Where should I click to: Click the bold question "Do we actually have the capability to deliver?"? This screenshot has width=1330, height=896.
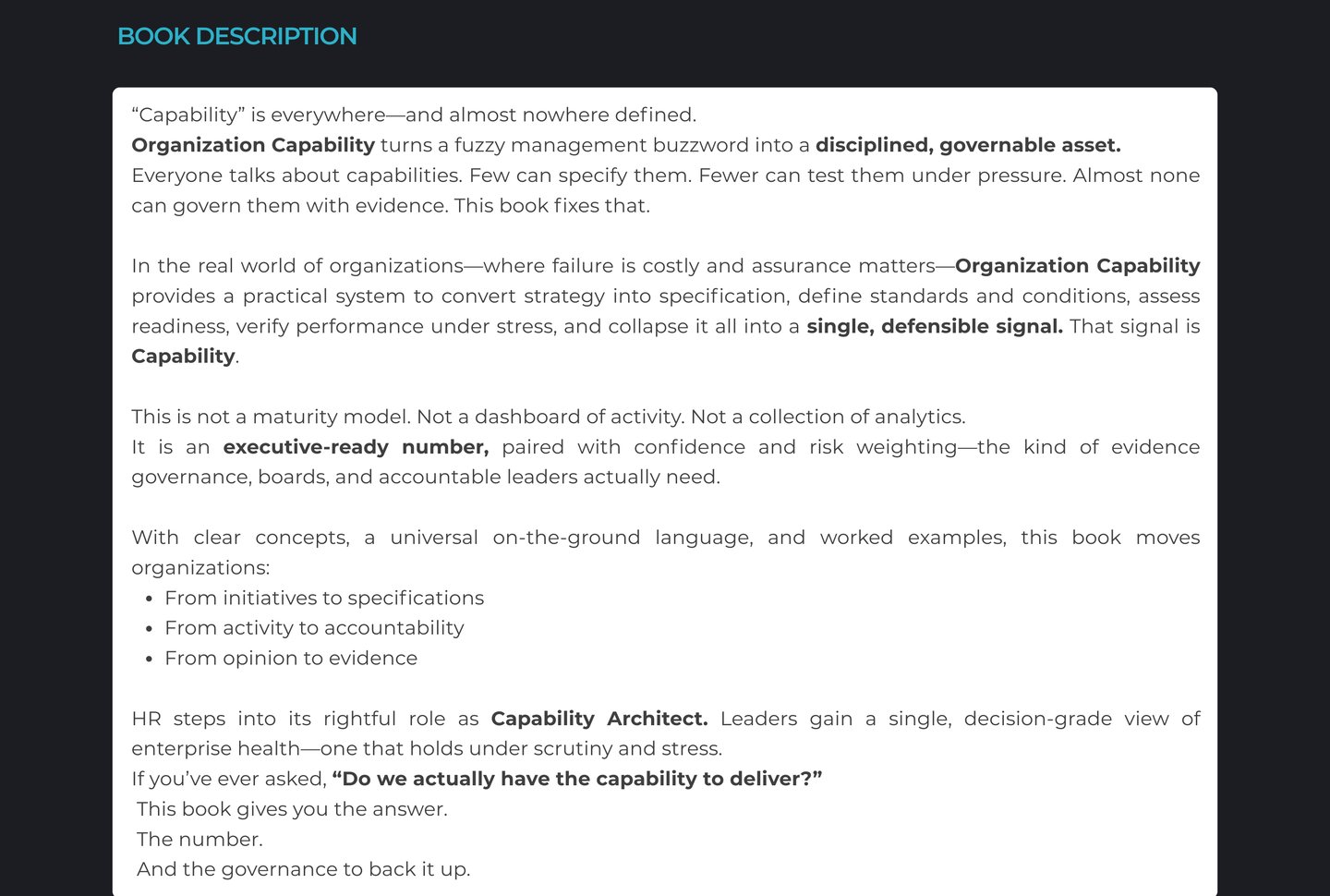pos(576,779)
